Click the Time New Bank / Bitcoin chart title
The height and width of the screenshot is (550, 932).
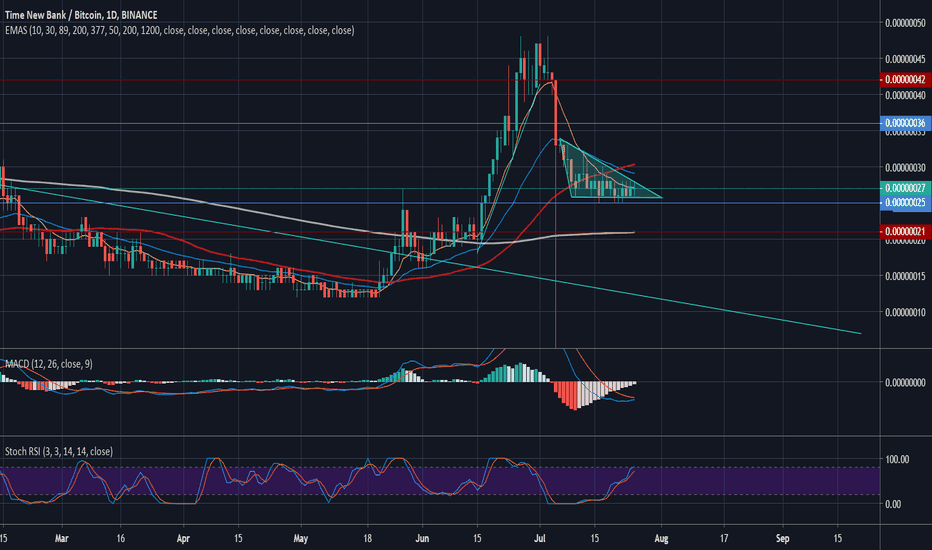[x=81, y=15]
